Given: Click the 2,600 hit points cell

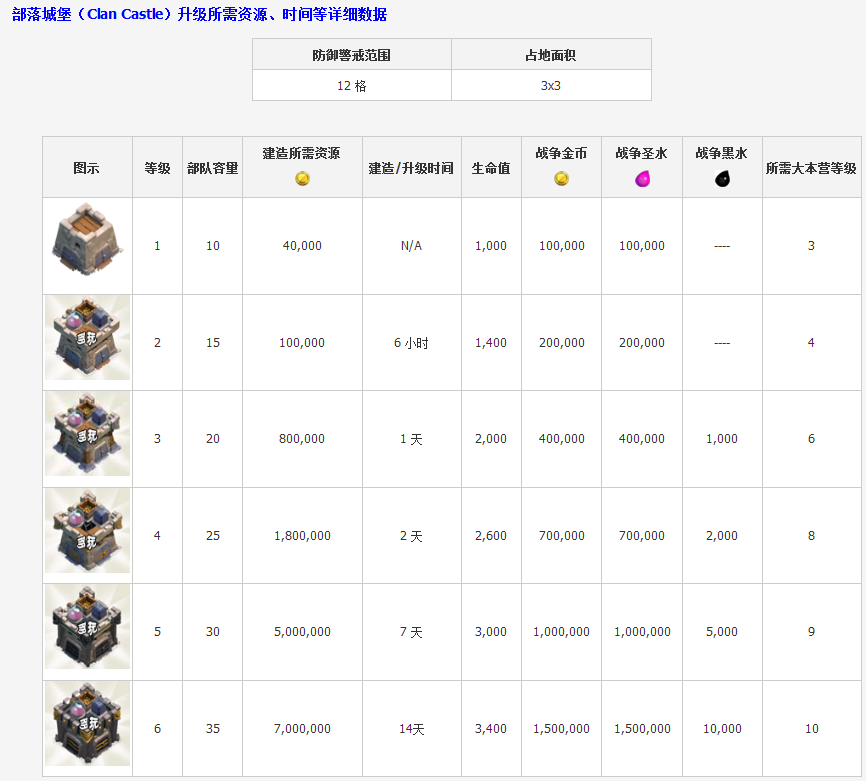Looking at the screenshot, I should [x=491, y=535].
